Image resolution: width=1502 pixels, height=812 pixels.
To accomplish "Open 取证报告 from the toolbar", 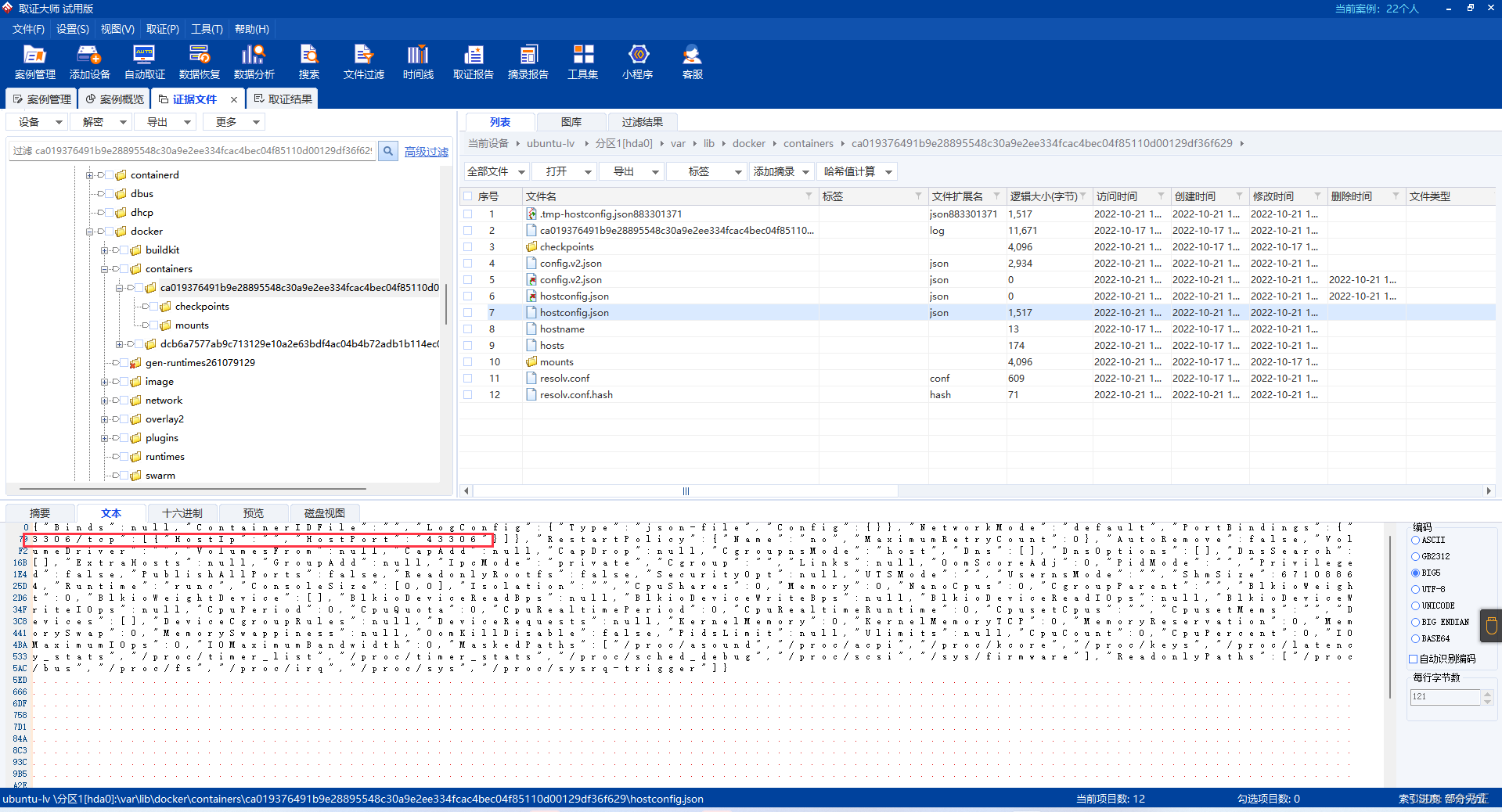I will coord(474,62).
